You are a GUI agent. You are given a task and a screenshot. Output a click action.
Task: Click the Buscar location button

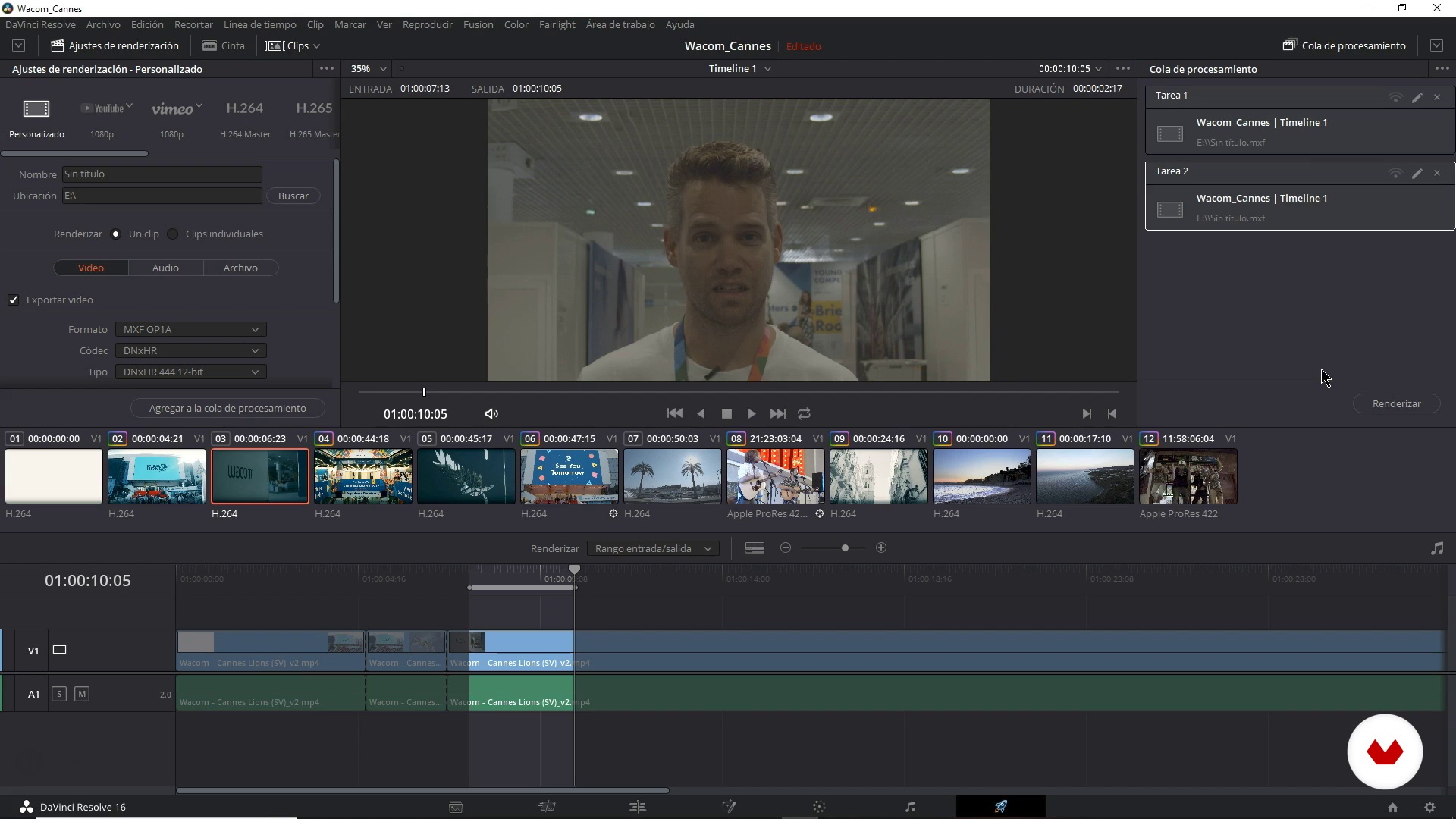(x=293, y=196)
